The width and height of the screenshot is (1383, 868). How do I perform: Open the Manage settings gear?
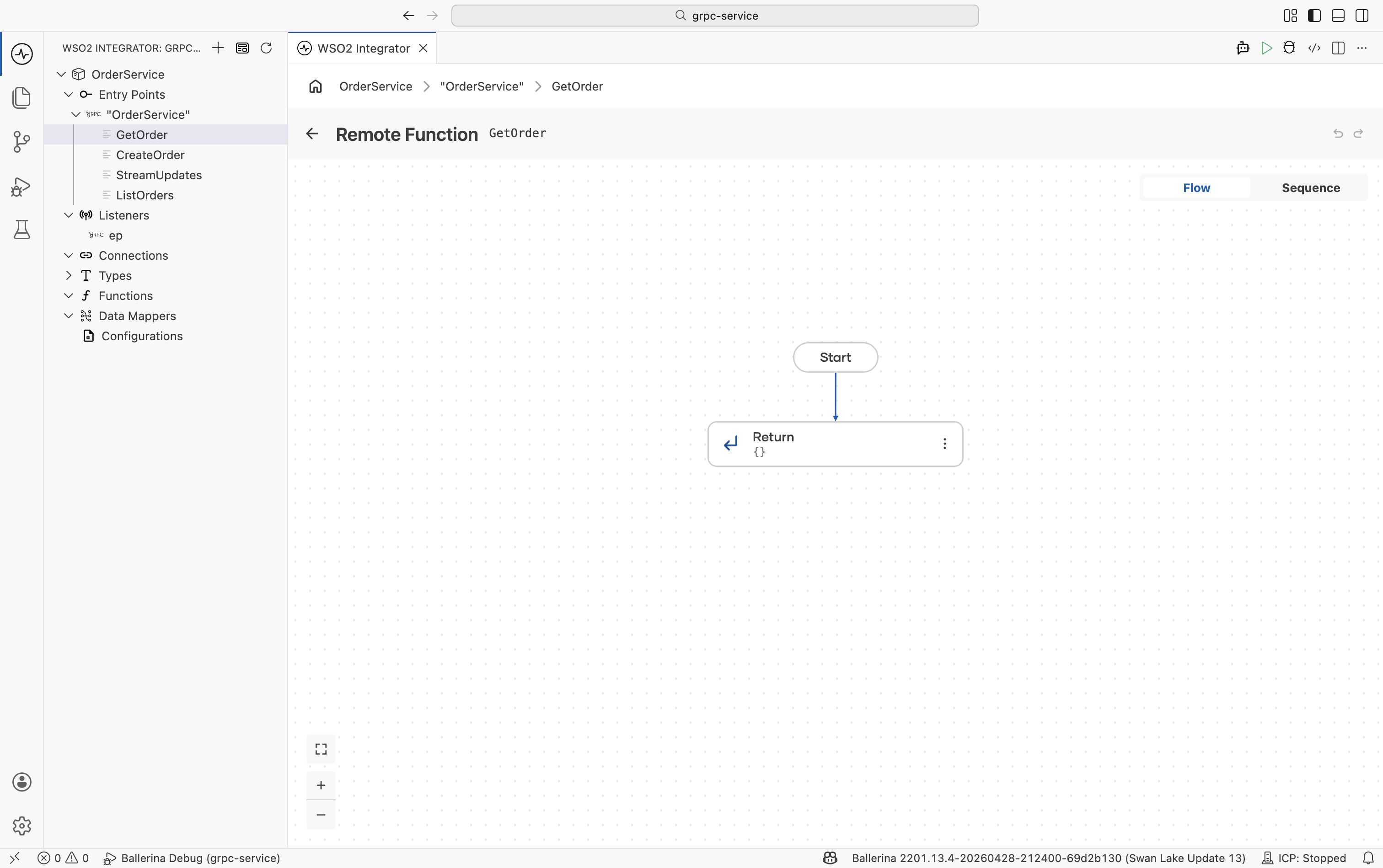tap(22, 825)
